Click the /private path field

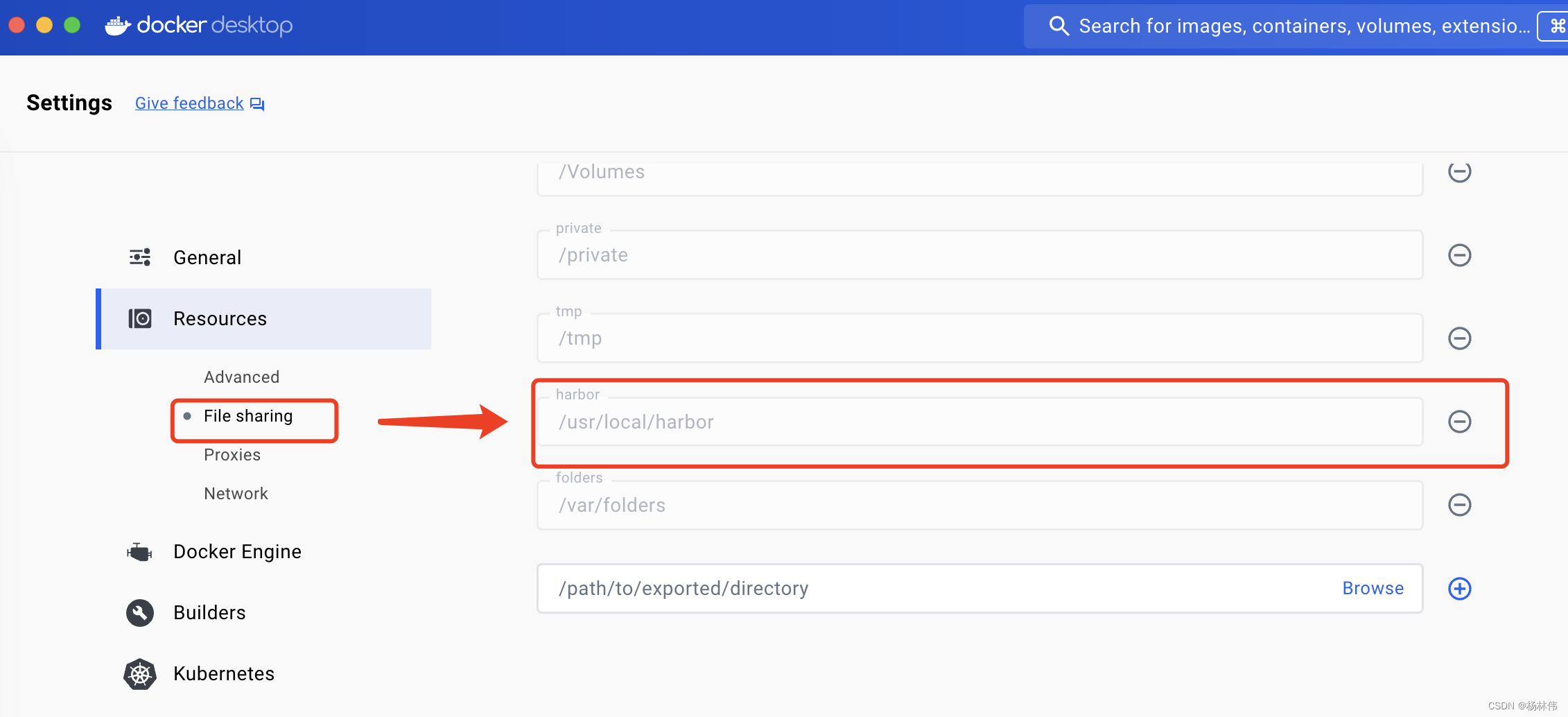pos(980,255)
